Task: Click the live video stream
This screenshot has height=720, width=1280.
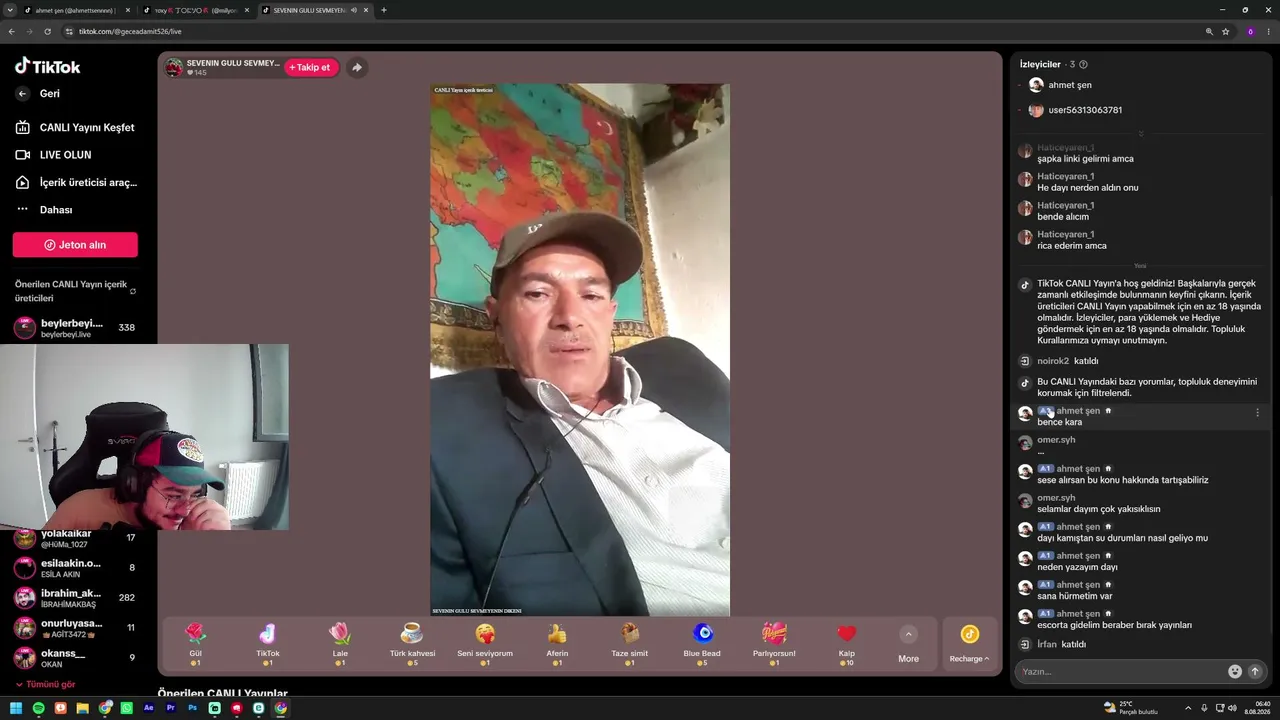Action: tap(580, 350)
